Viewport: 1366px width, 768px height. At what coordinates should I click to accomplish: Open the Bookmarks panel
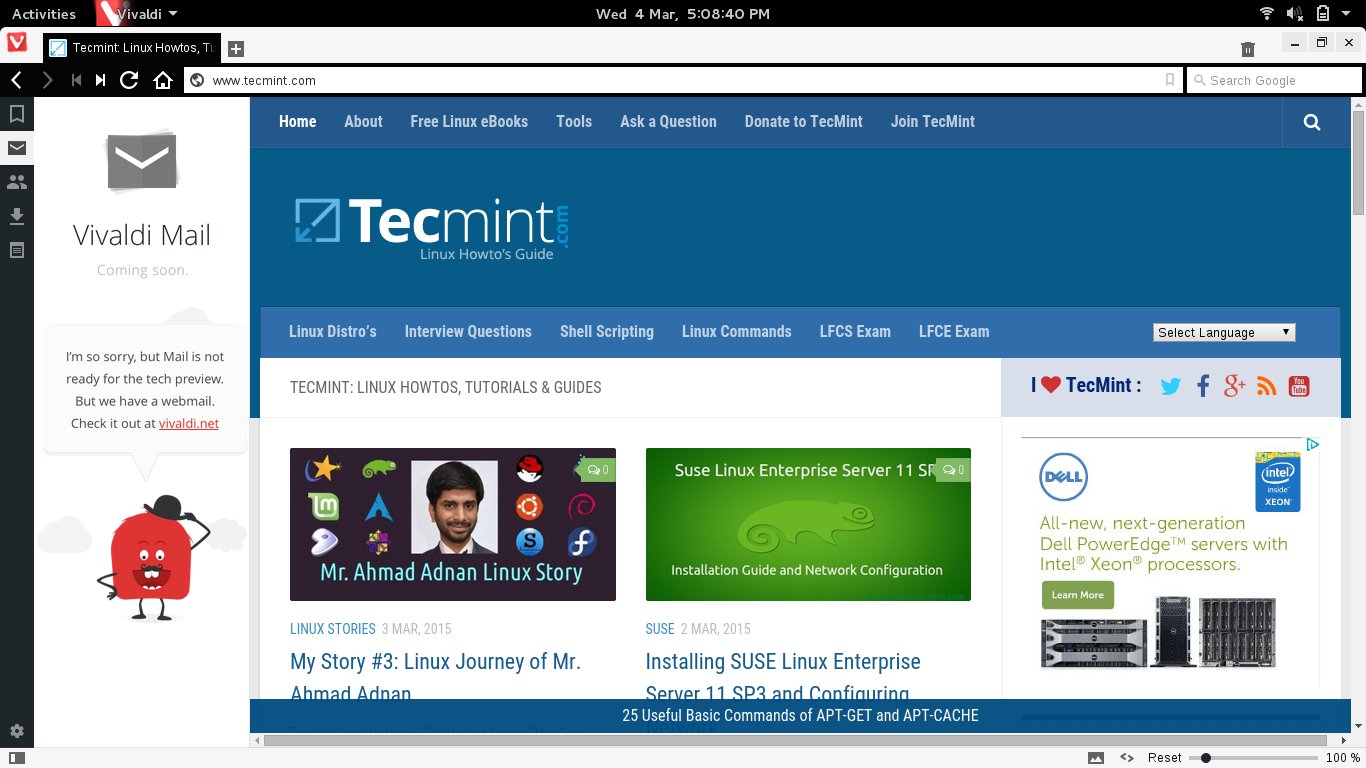(16, 114)
